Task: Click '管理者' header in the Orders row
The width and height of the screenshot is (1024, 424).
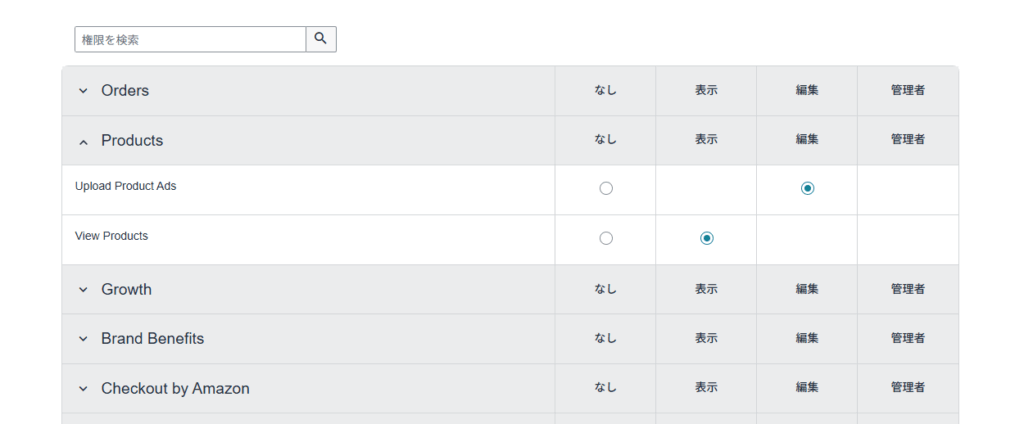Action: [x=907, y=90]
